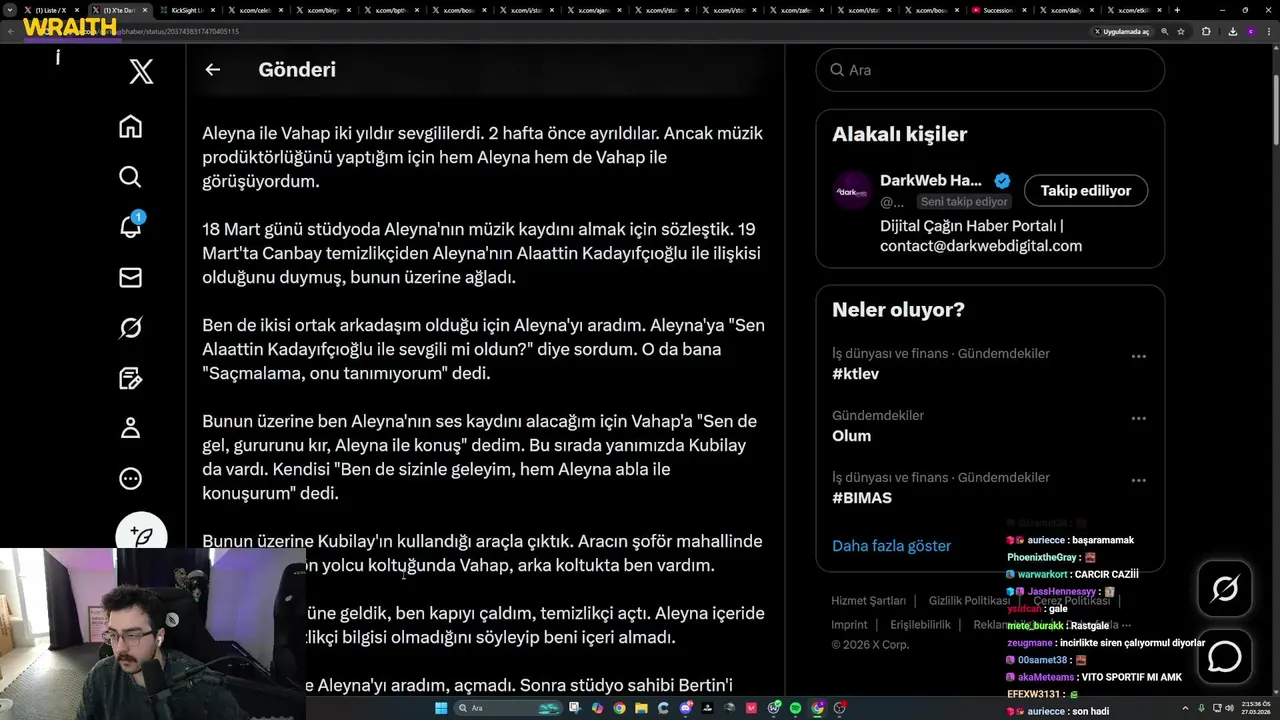Open Notifications bell icon
The width and height of the screenshot is (1280, 720).
pos(130,226)
